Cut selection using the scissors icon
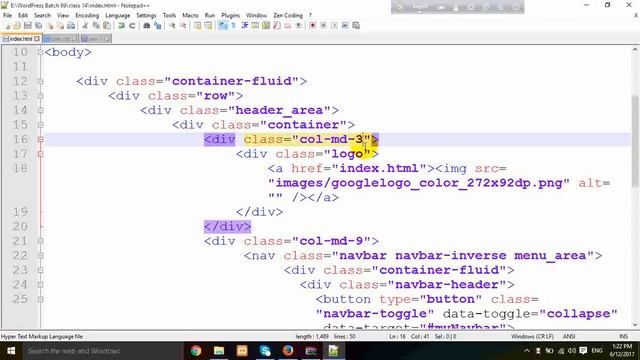The image size is (640, 360). click(85, 25)
